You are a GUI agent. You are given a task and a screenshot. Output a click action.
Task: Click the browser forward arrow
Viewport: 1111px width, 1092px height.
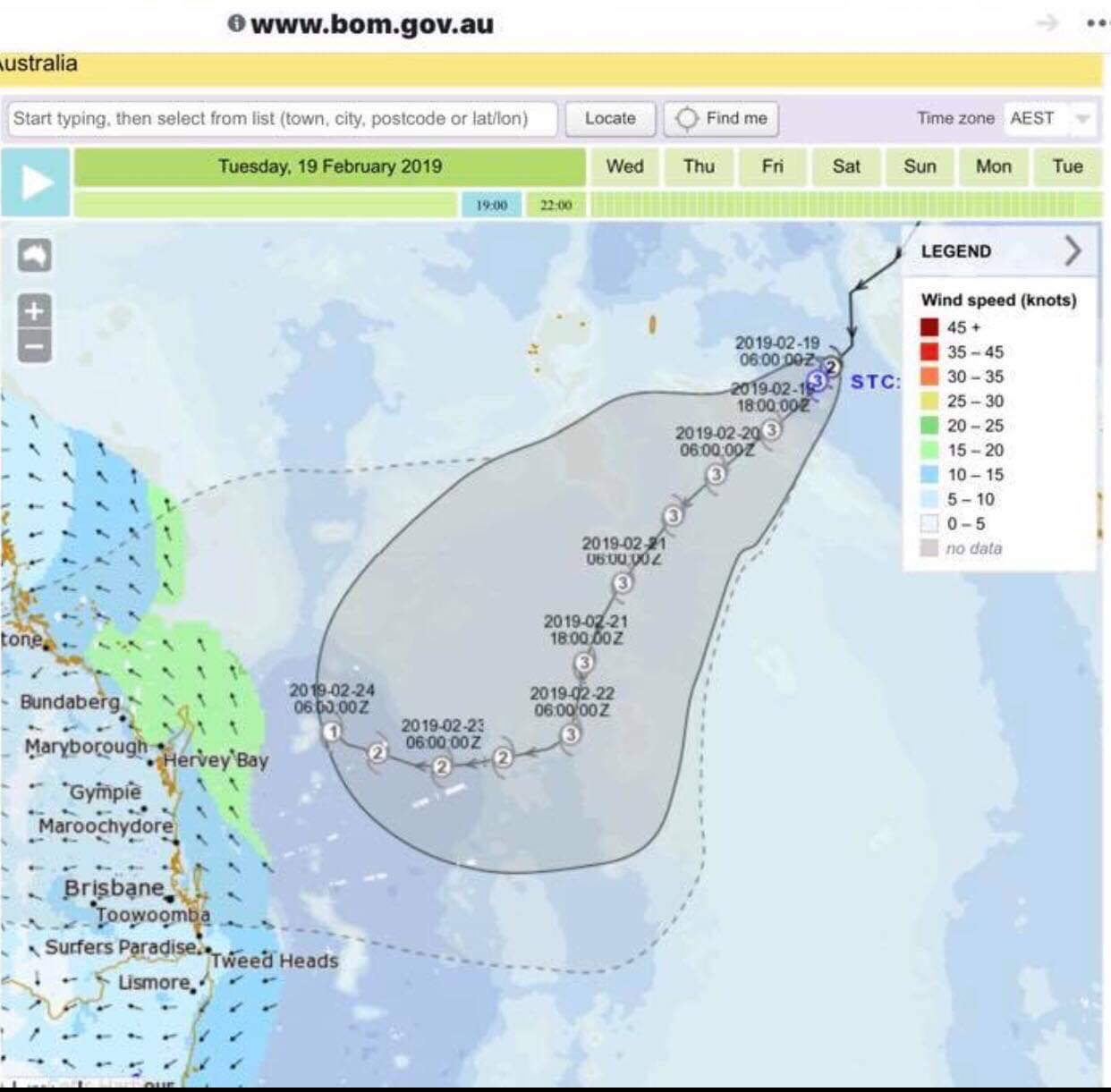[x=1047, y=23]
